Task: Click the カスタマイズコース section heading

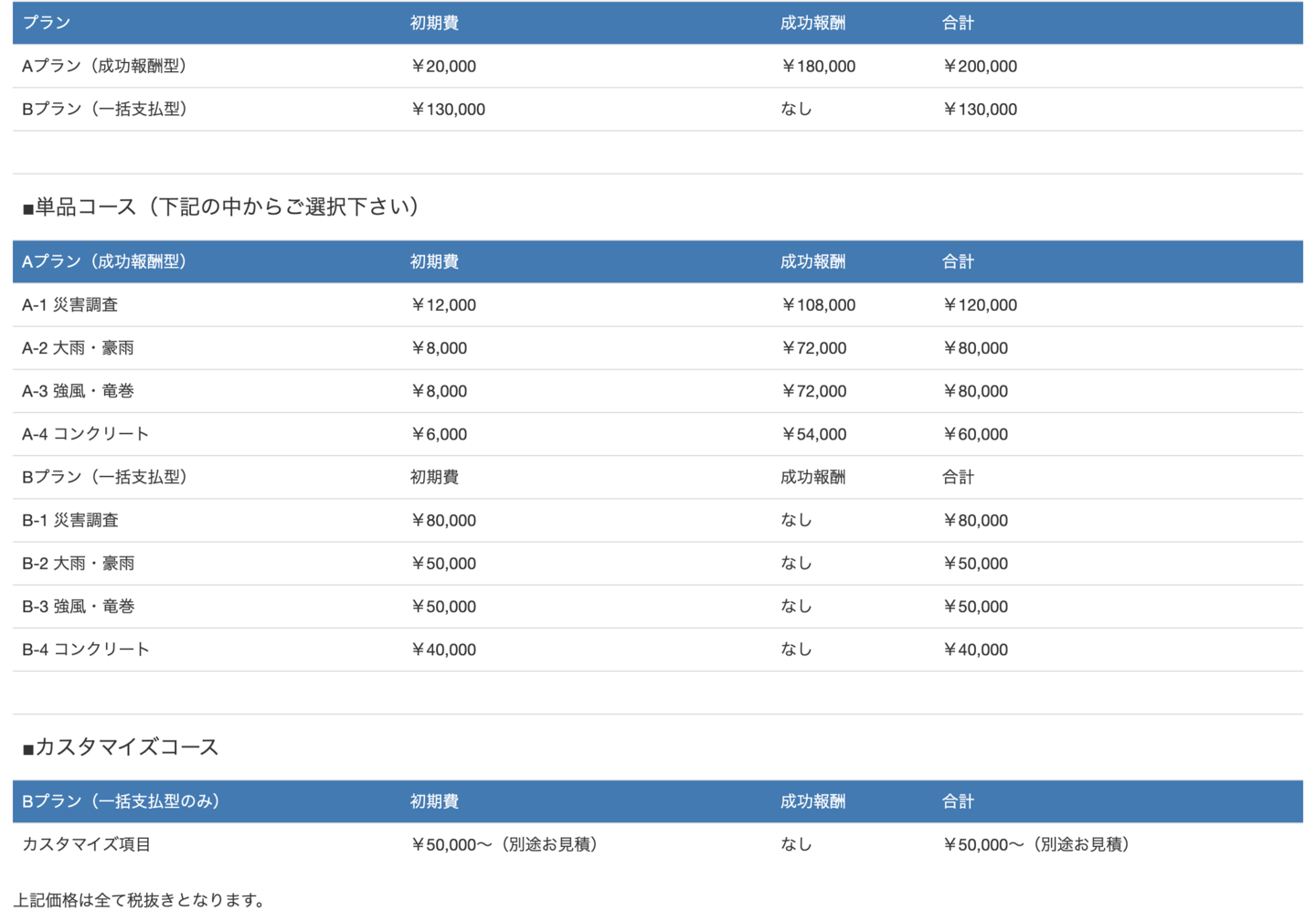Action: click(x=121, y=747)
